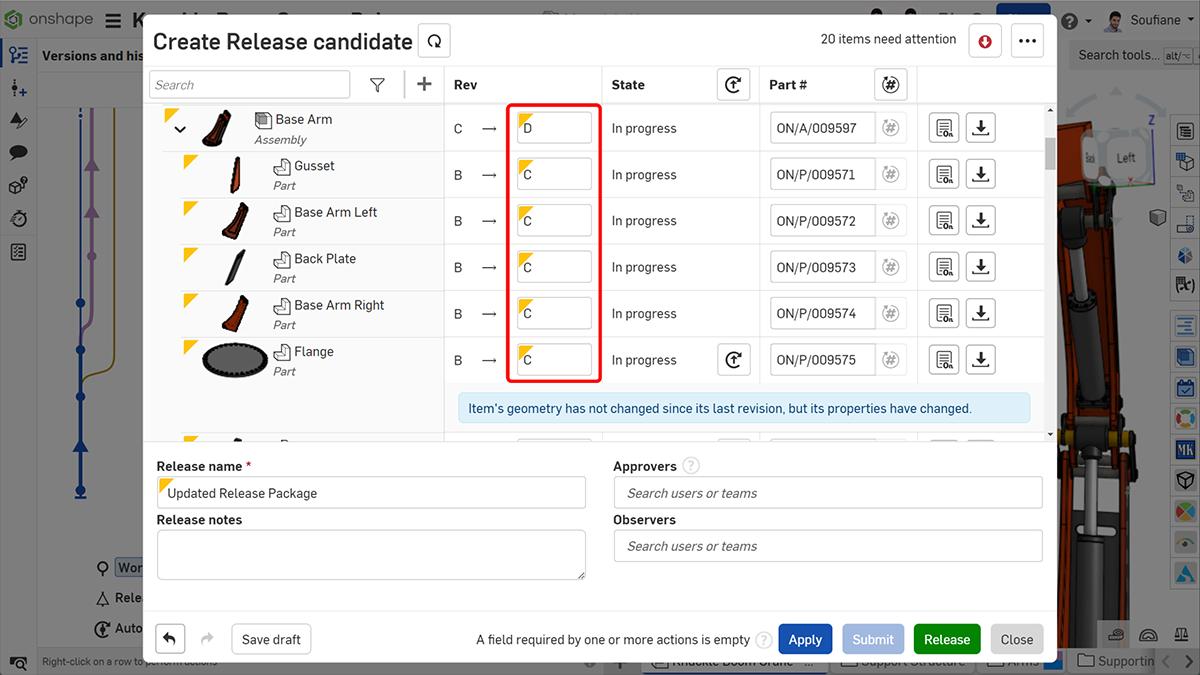Click inside the Release notes field

370,552
